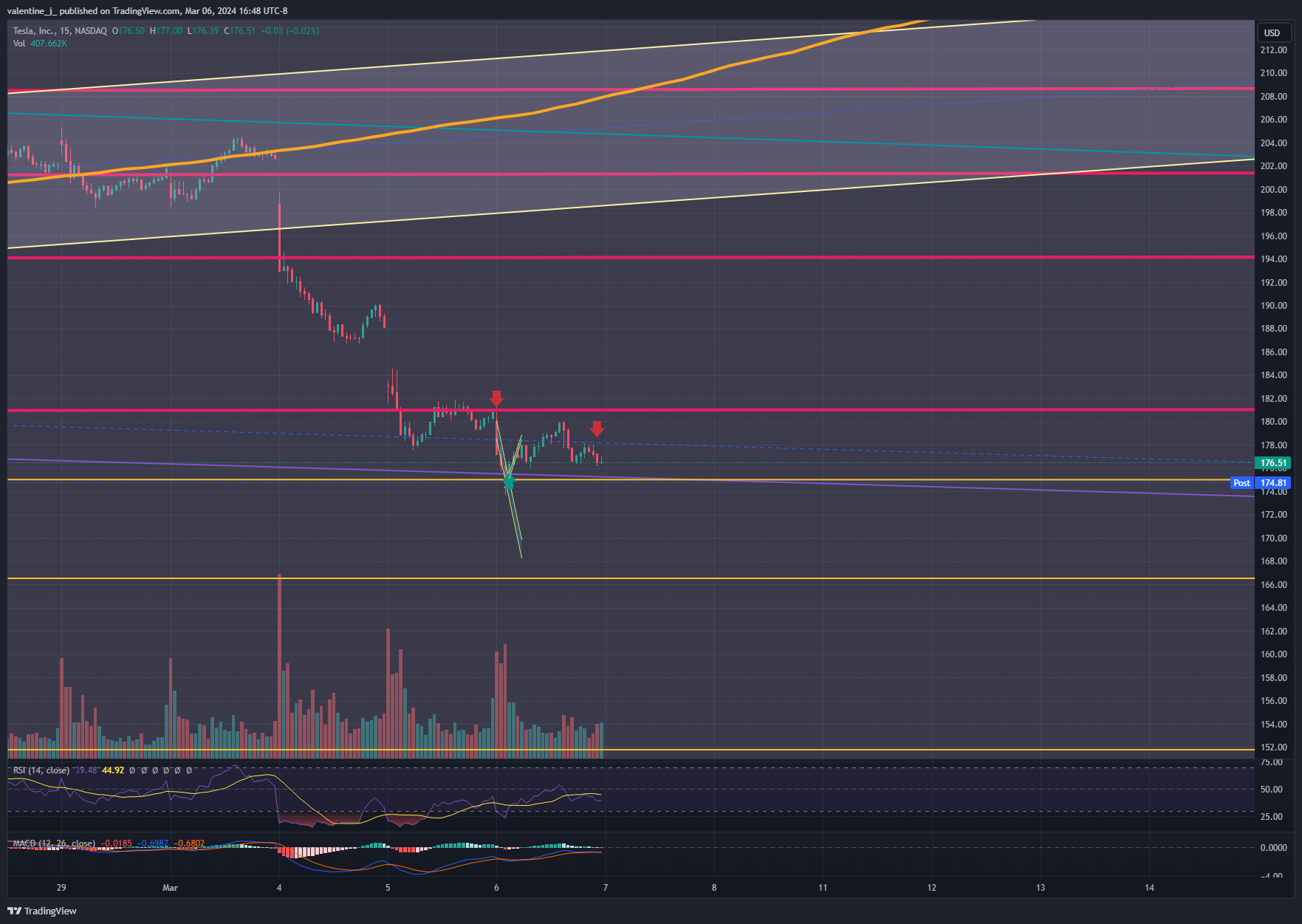
Task: Click the red down-arrow marker near 179.5
Action: (x=597, y=428)
